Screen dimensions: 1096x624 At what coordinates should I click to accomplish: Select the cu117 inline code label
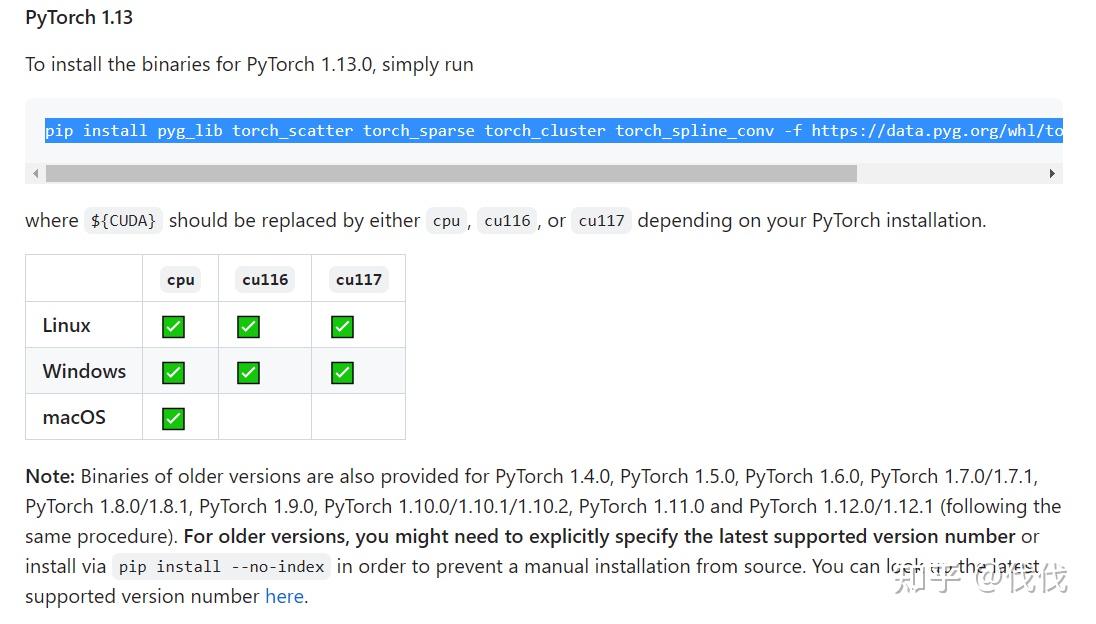pyautogui.click(x=601, y=220)
